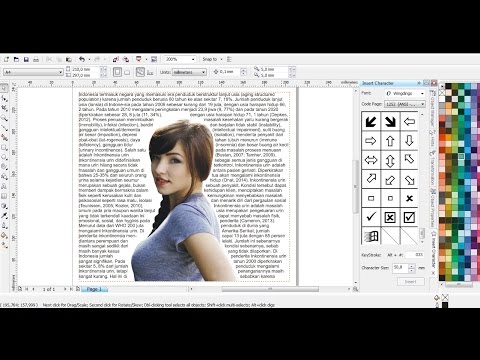Select the Pick tool in toolbox
This screenshot has width=480, height=360.
[4, 88]
